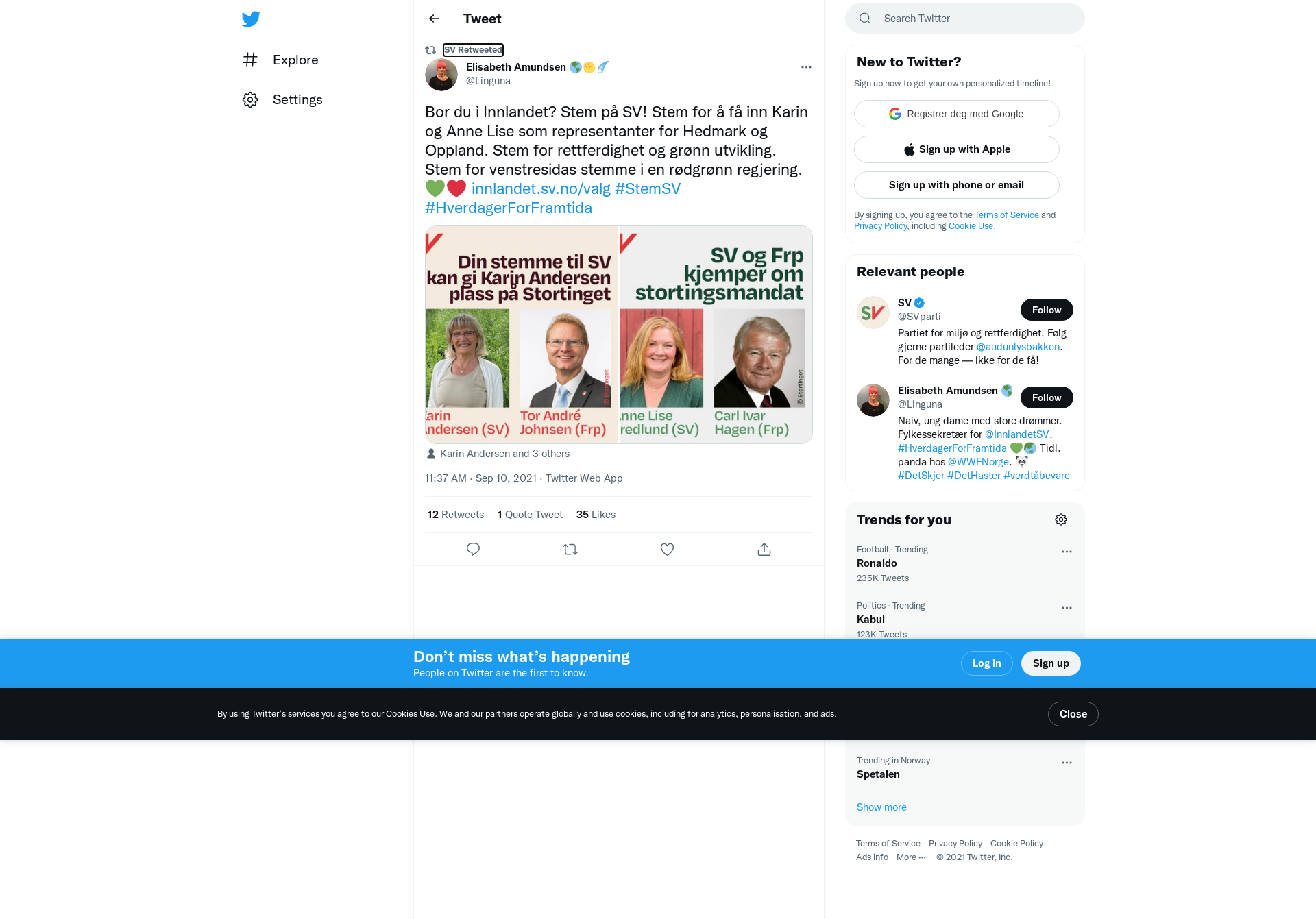Open the Karin Andersen campaign image

tap(522, 334)
